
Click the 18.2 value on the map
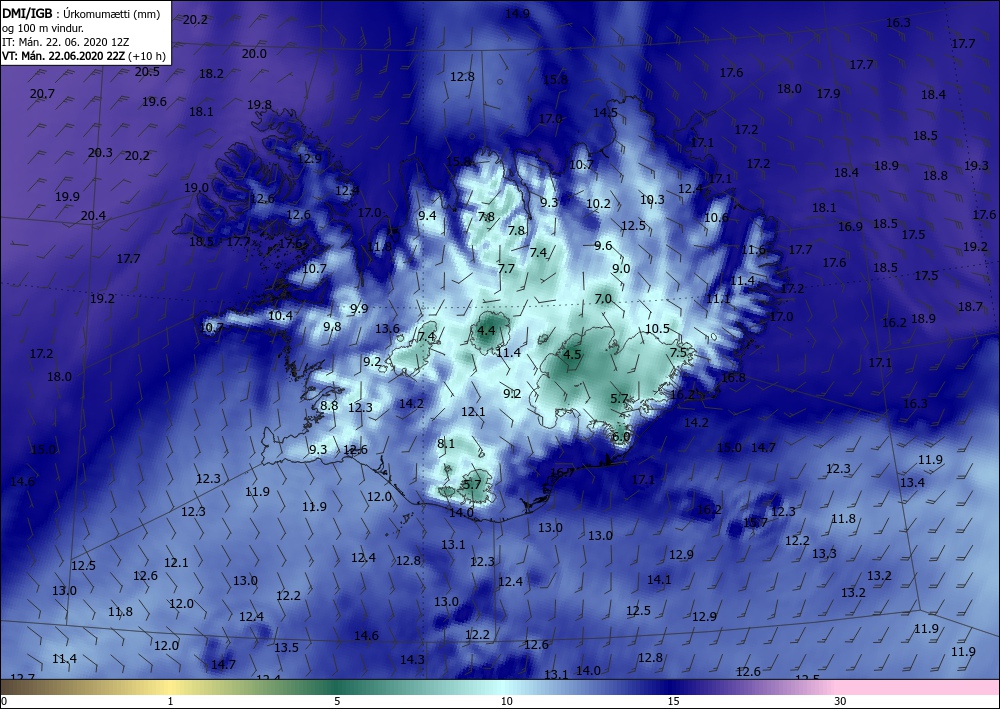point(211,73)
